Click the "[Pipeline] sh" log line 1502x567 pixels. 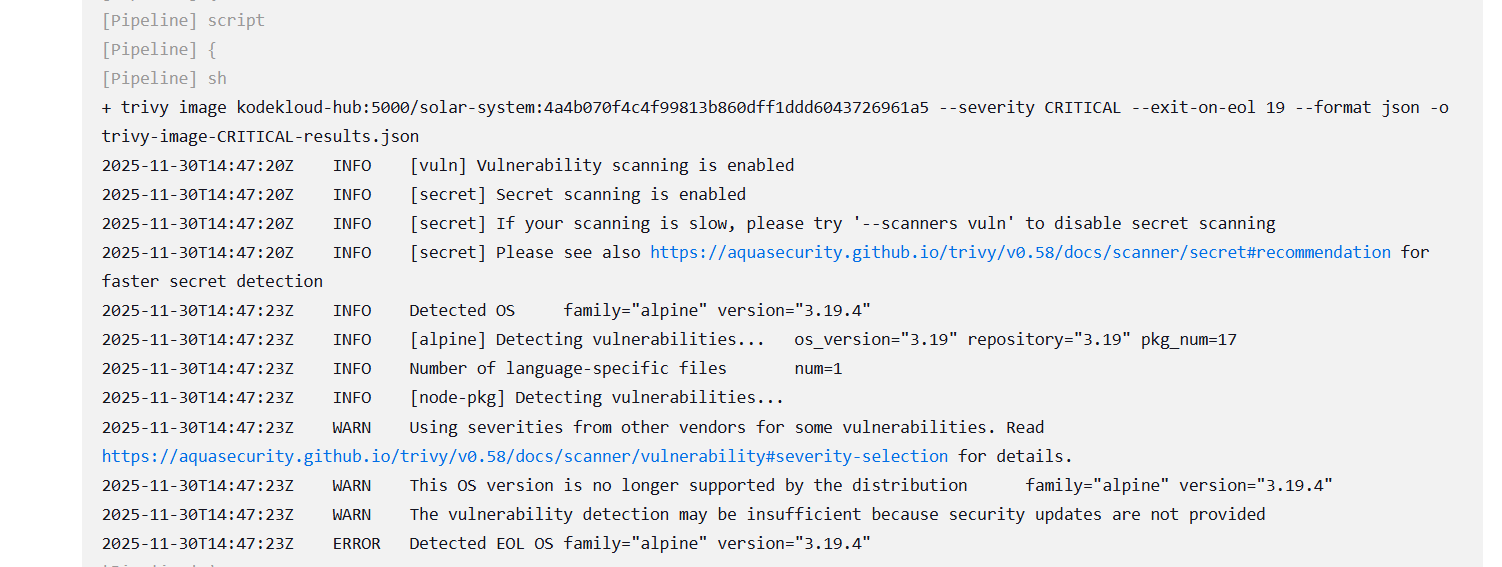[x=164, y=78]
